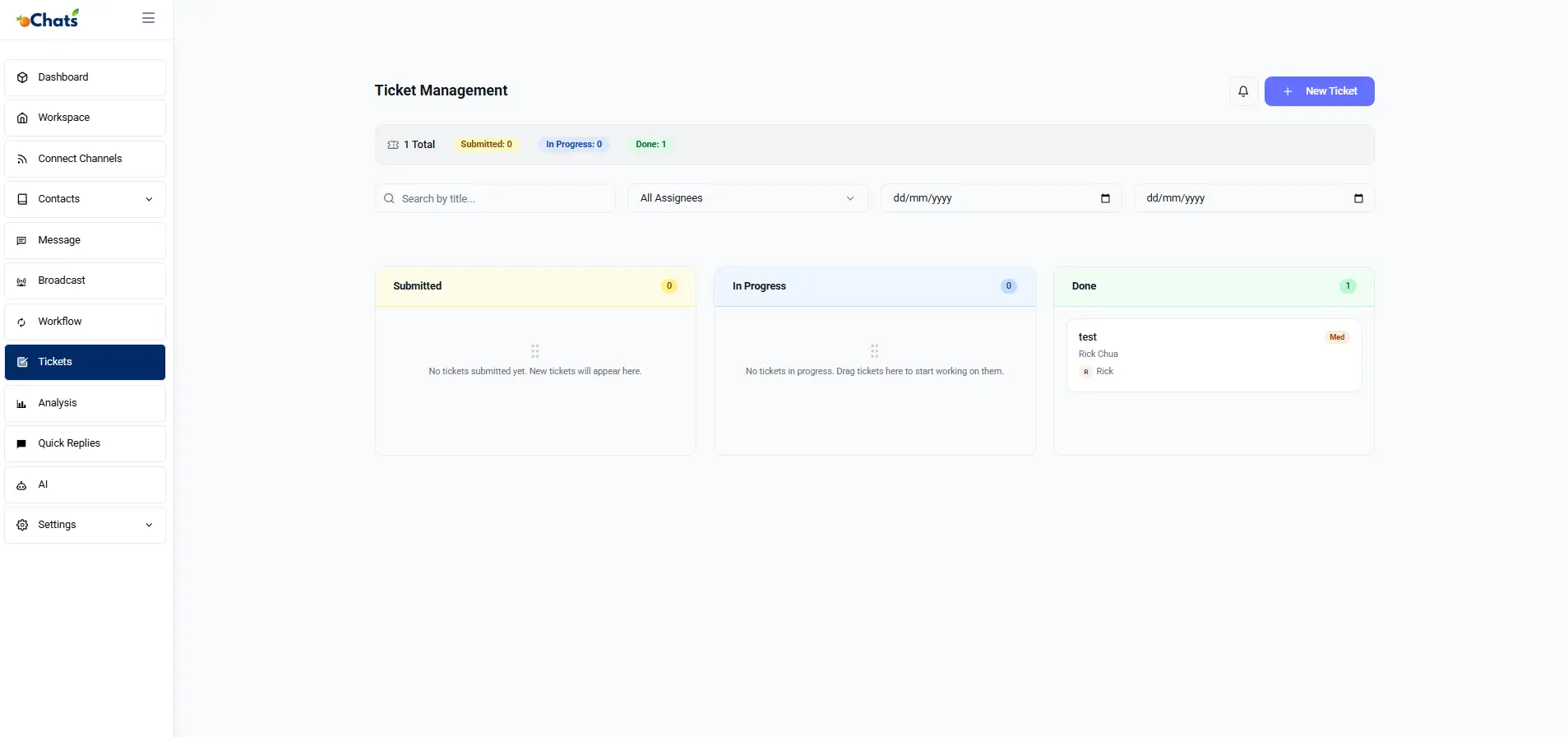Image resolution: width=1568 pixels, height=737 pixels.
Task: Click the ticket icon beside 1 Total
Action: tap(393, 145)
